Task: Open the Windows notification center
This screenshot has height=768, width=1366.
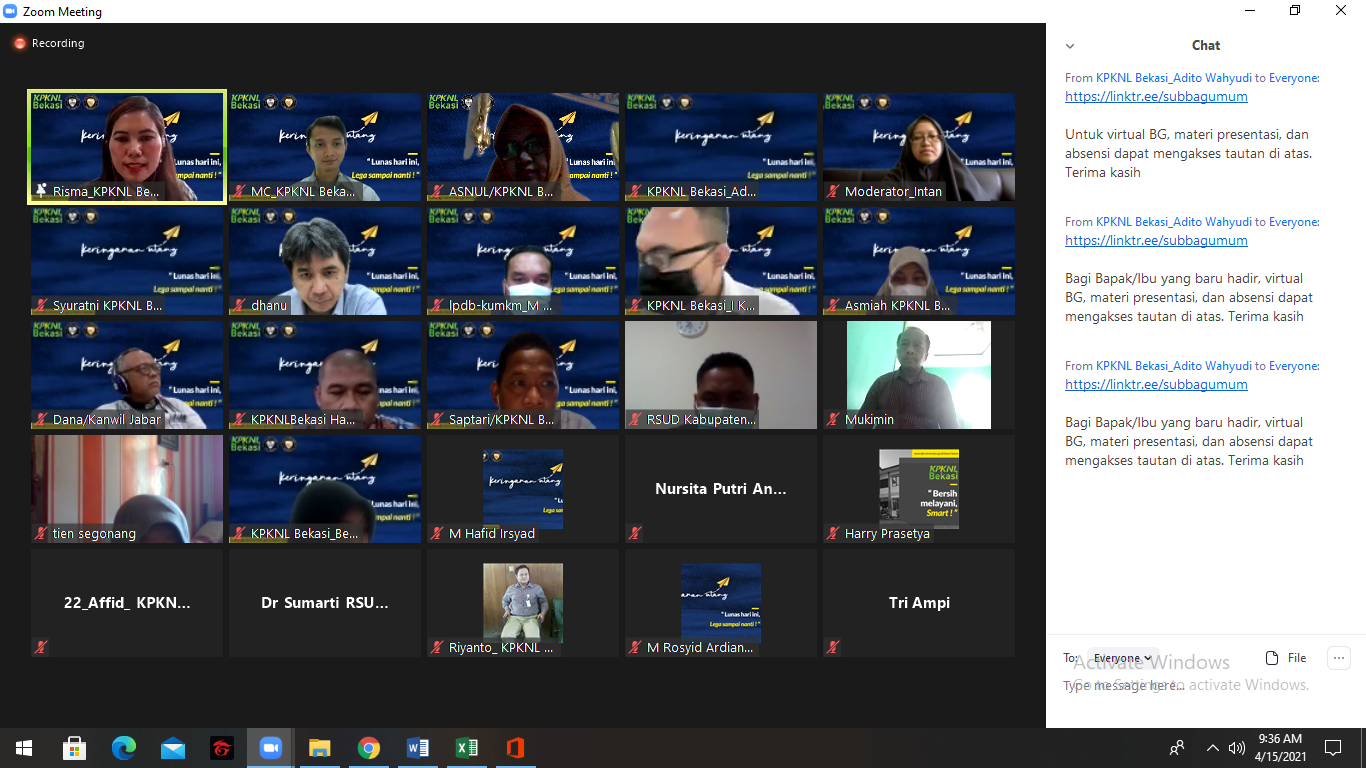Action: (x=1332, y=748)
